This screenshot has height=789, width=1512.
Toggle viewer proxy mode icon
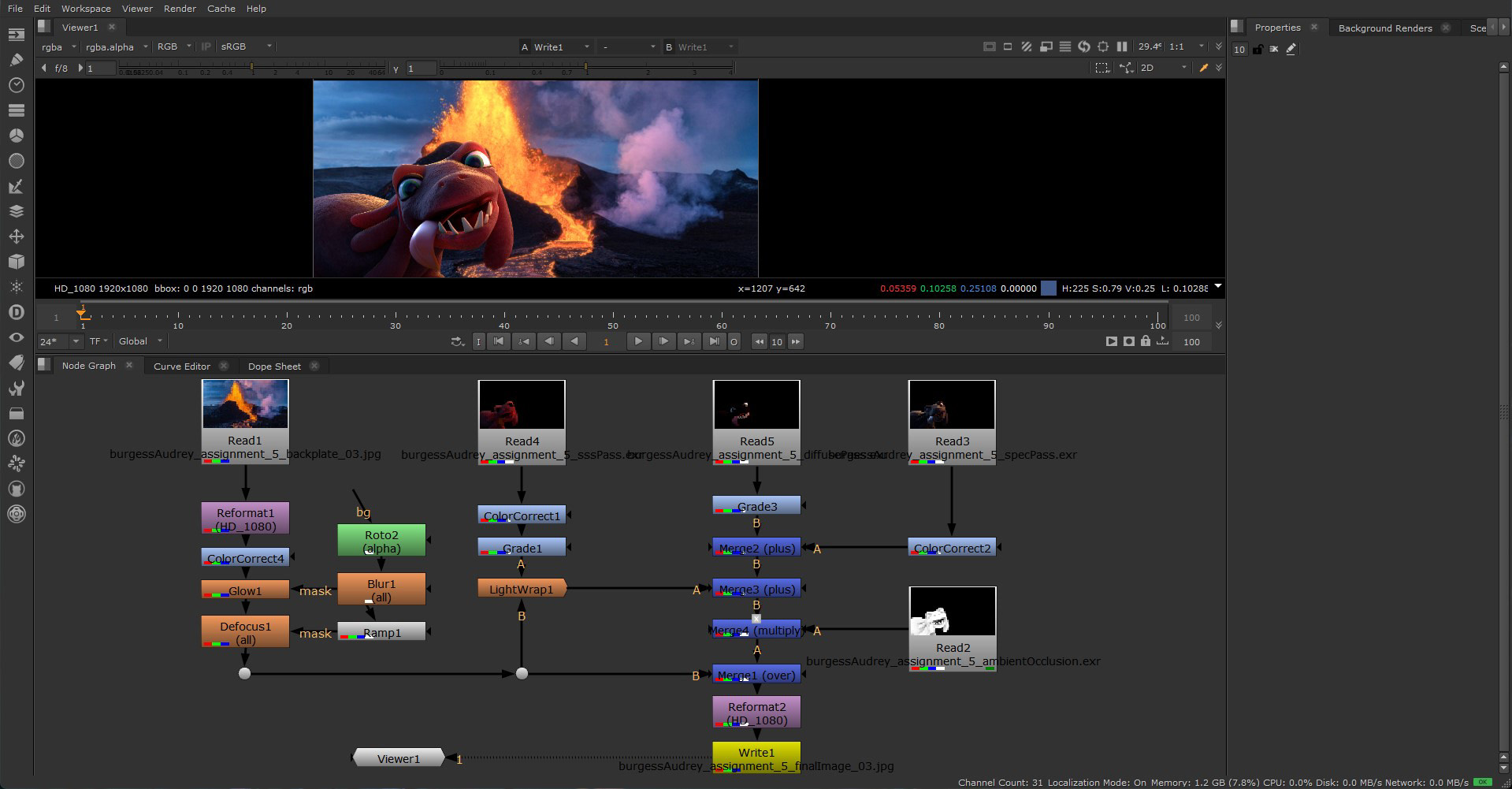coord(1046,47)
